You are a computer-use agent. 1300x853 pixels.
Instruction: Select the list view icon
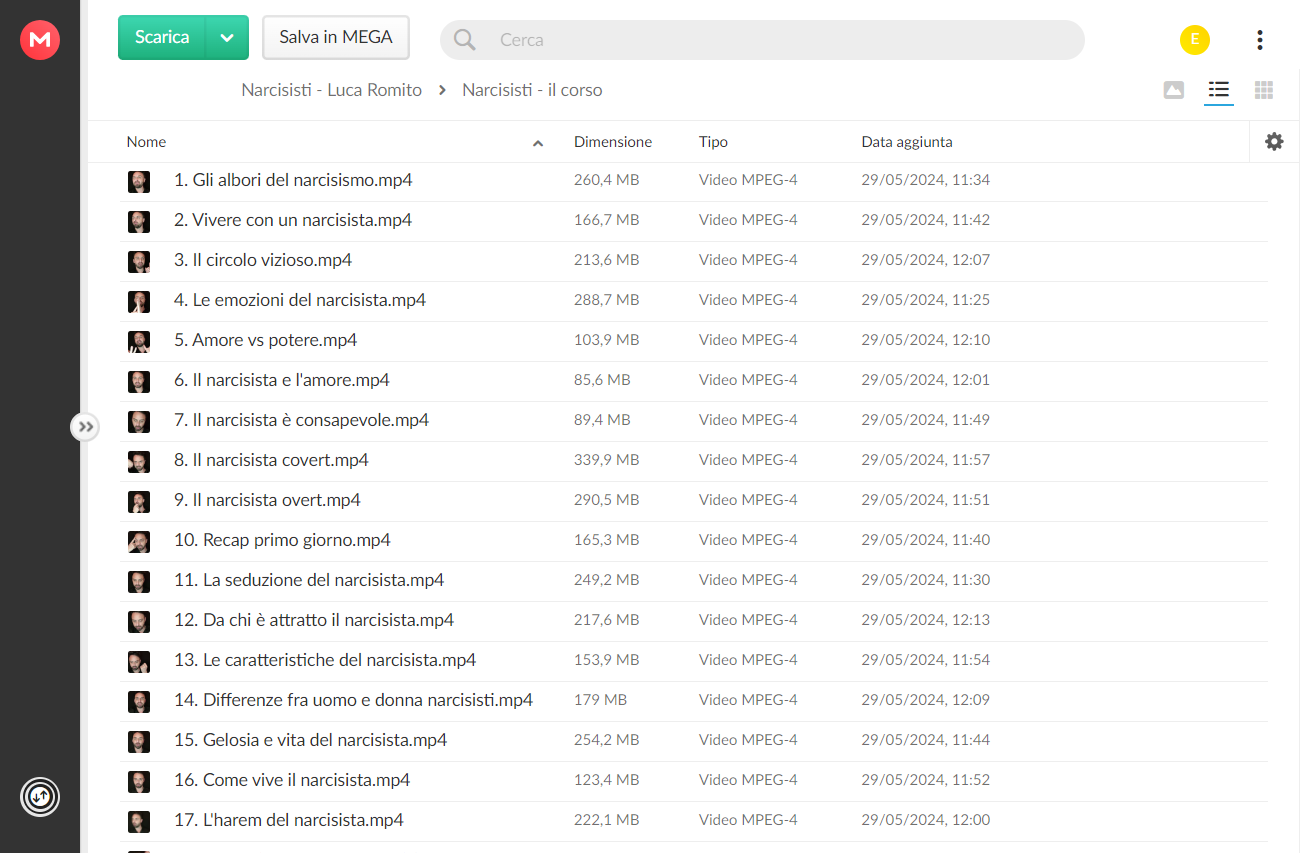(1218, 90)
